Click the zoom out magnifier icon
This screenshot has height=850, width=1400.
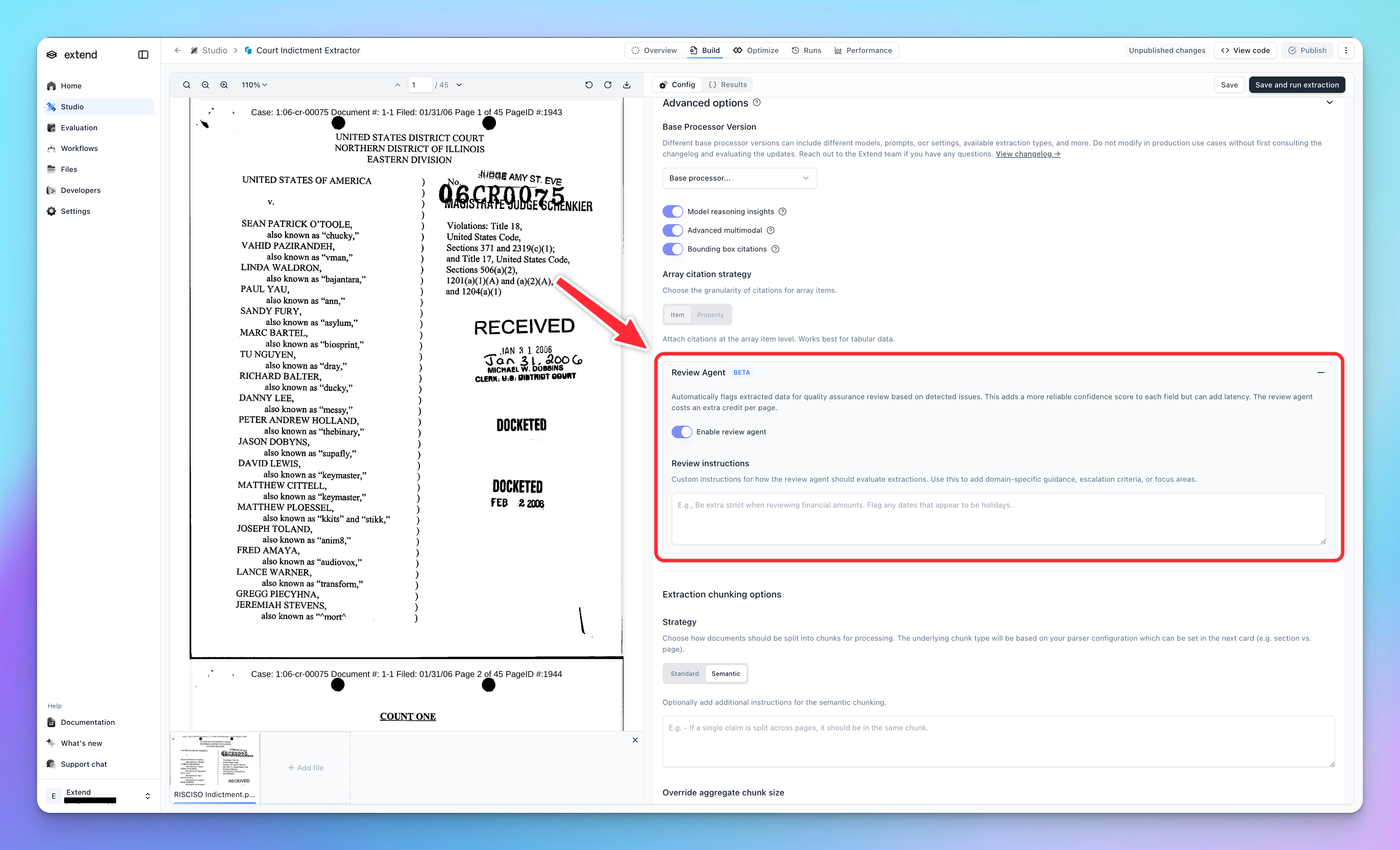coord(205,85)
